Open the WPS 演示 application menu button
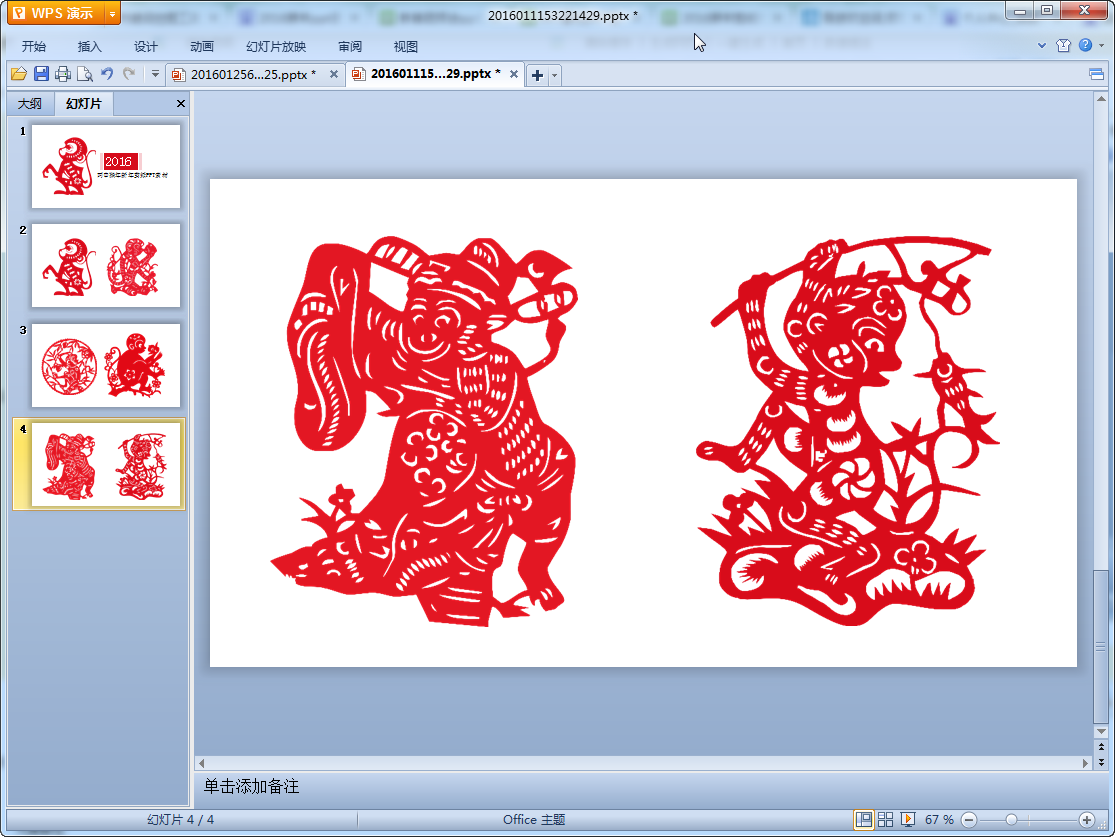Screen dimensions: 1115x837 [55, 13]
